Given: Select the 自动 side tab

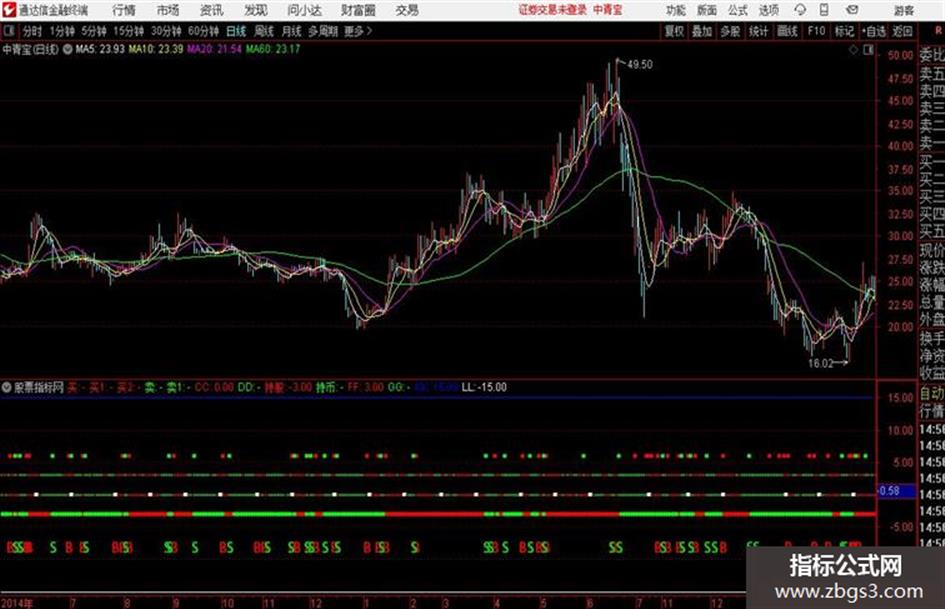Looking at the screenshot, I should pyautogui.click(x=932, y=394).
